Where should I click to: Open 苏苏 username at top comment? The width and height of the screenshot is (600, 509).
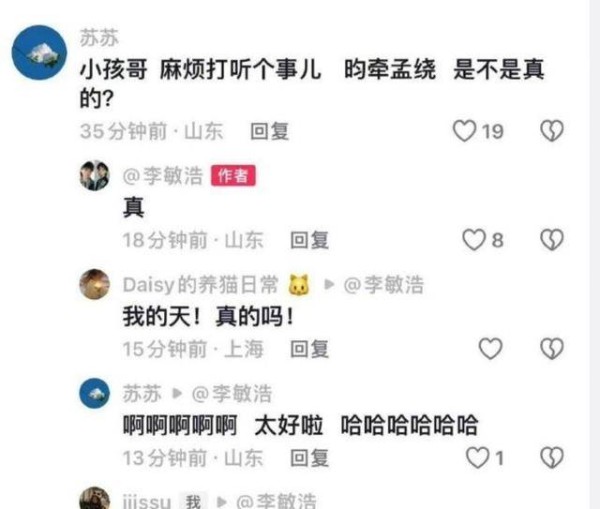pyautogui.click(x=99, y=38)
